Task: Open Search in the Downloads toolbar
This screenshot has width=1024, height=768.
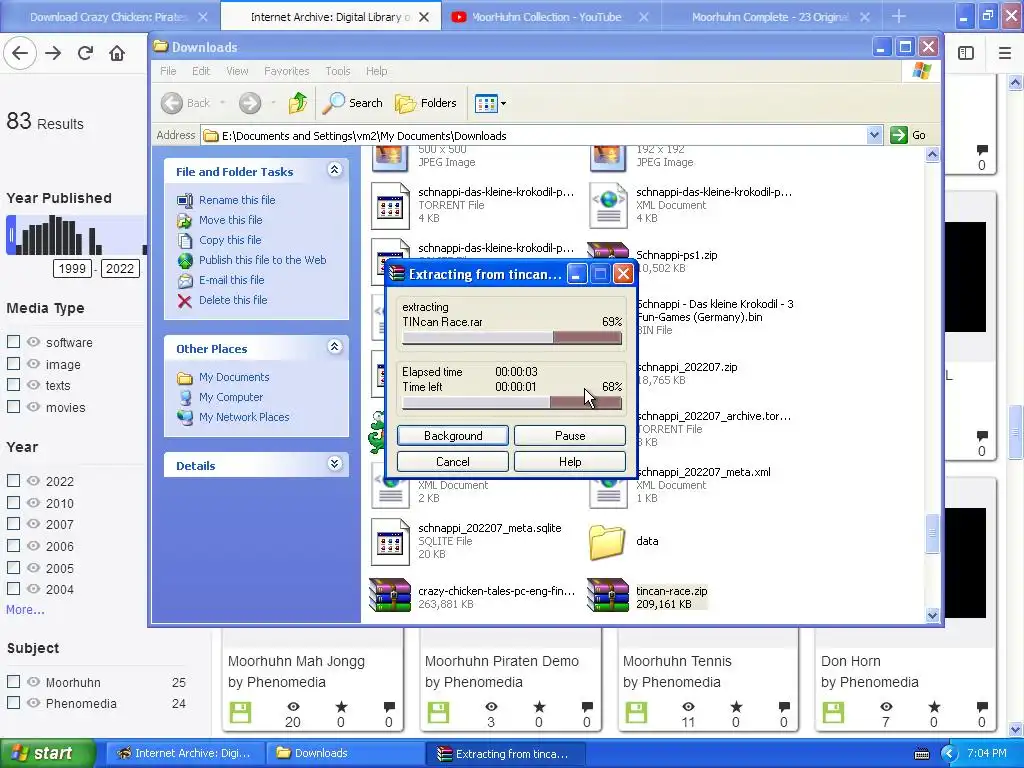Action: pos(353,103)
